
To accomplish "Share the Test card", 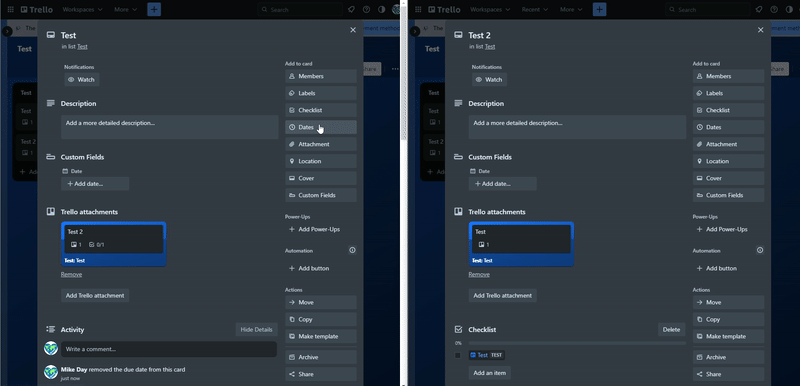I will [321, 374].
